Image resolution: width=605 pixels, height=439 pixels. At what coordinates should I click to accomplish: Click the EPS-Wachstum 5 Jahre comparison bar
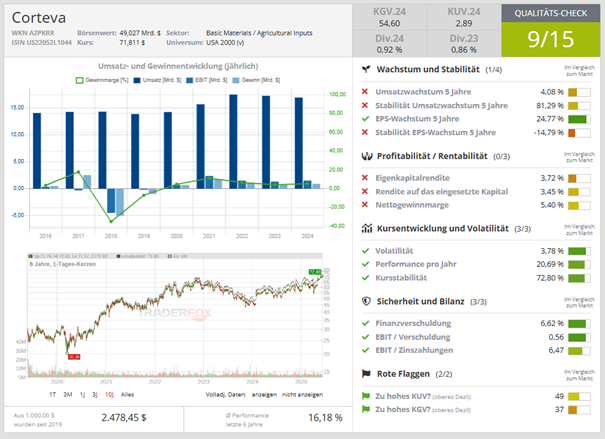[579, 119]
